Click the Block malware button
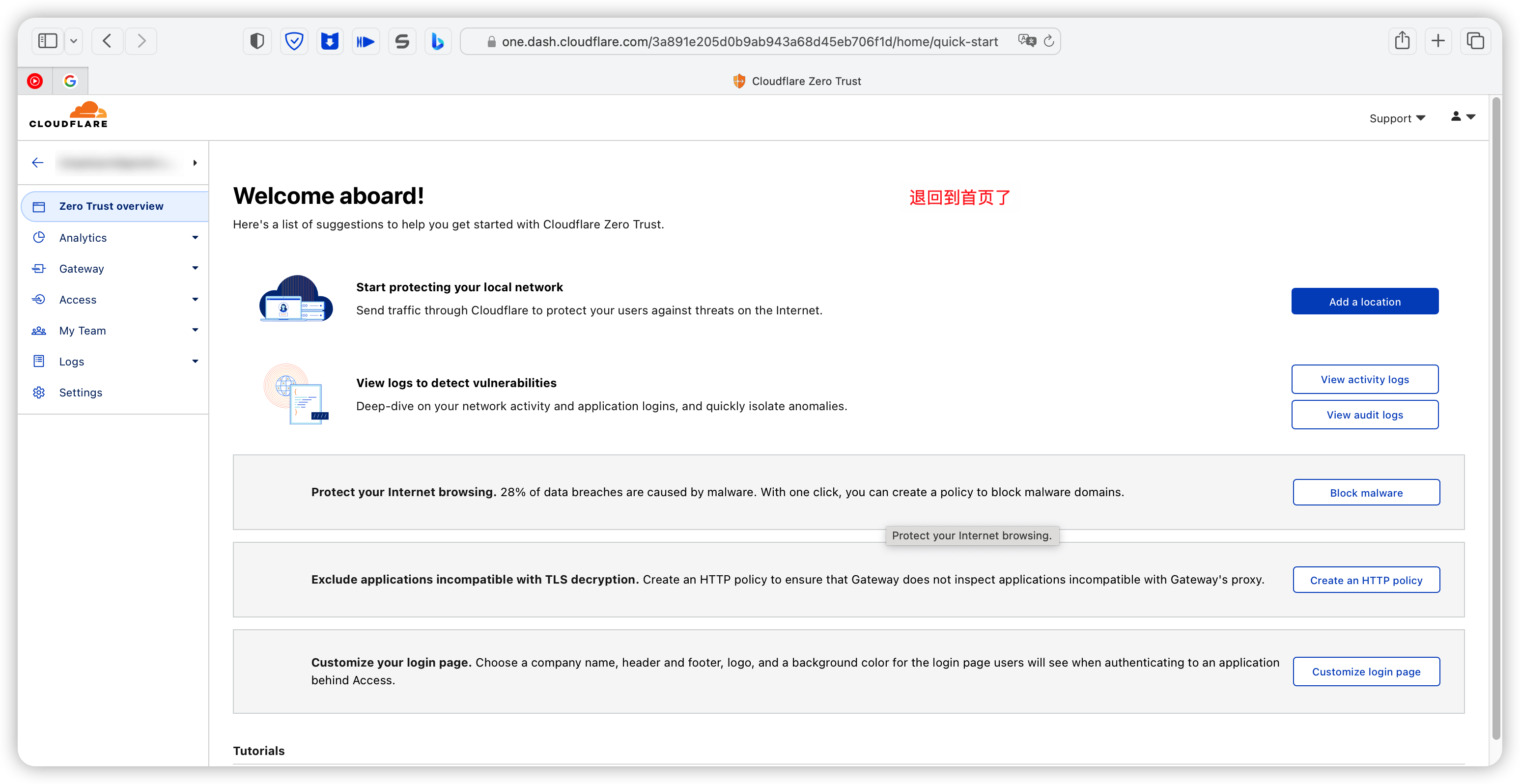The width and height of the screenshot is (1520, 784). tap(1365, 493)
